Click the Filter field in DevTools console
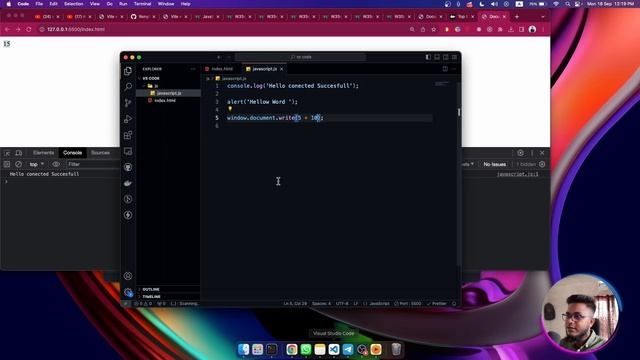The height and width of the screenshot is (360, 640). pos(93,164)
